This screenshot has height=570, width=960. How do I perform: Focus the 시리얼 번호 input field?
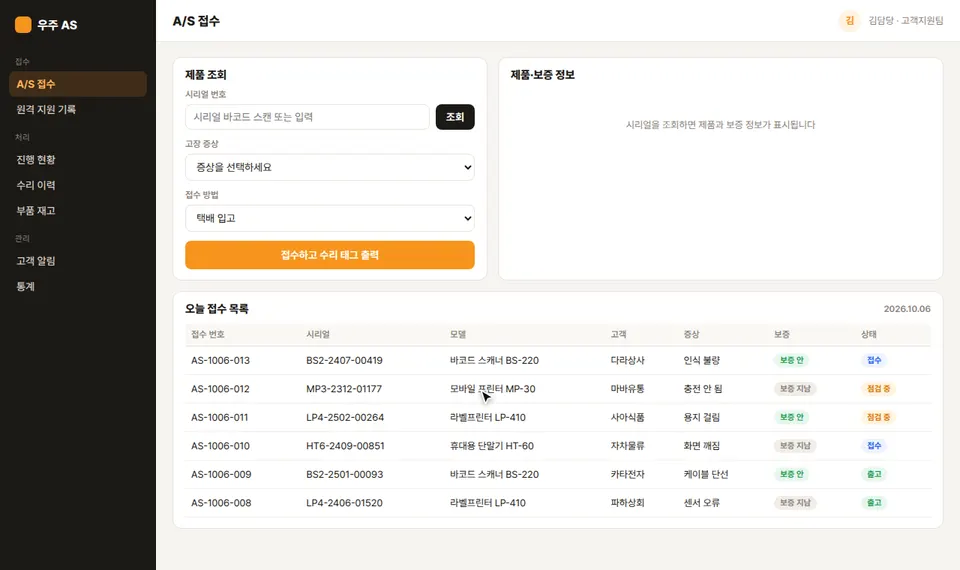pyautogui.click(x=307, y=117)
